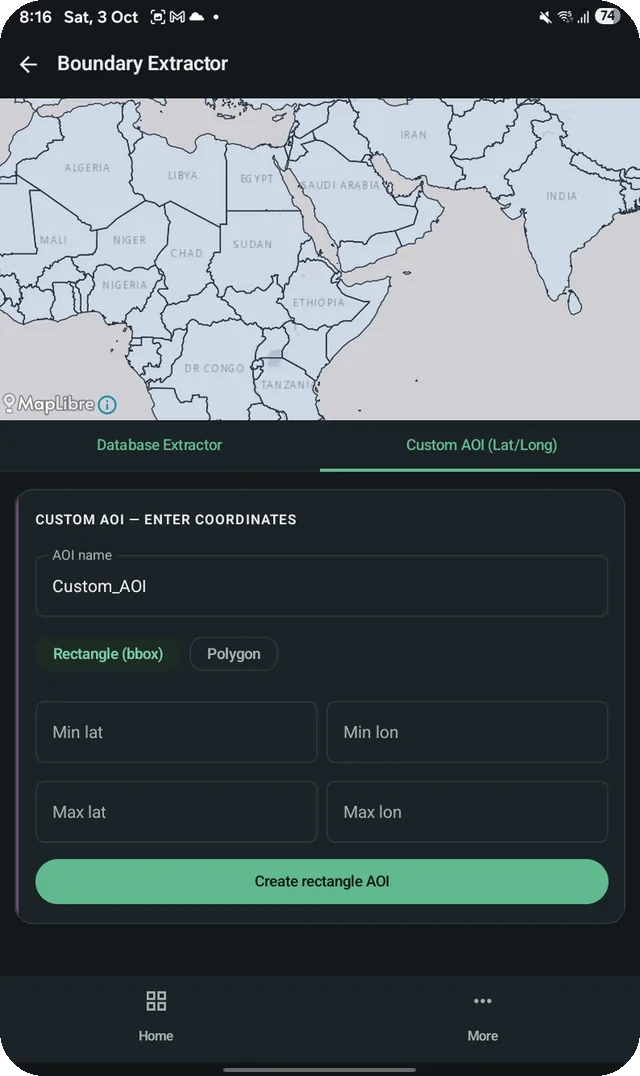Tap the Boundary Extractor title
The height and width of the screenshot is (1076, 640).
coord(143,64)
